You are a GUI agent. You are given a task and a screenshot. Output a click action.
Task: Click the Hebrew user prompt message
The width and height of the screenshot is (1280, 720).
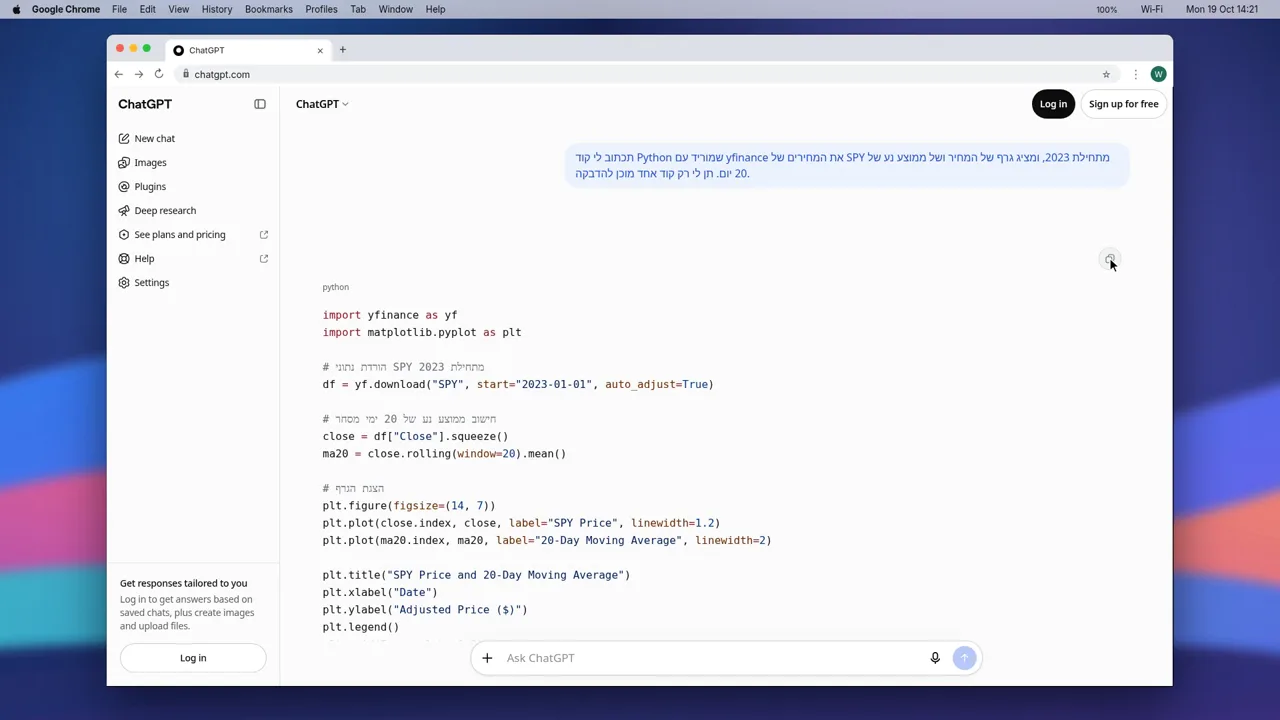847,165
